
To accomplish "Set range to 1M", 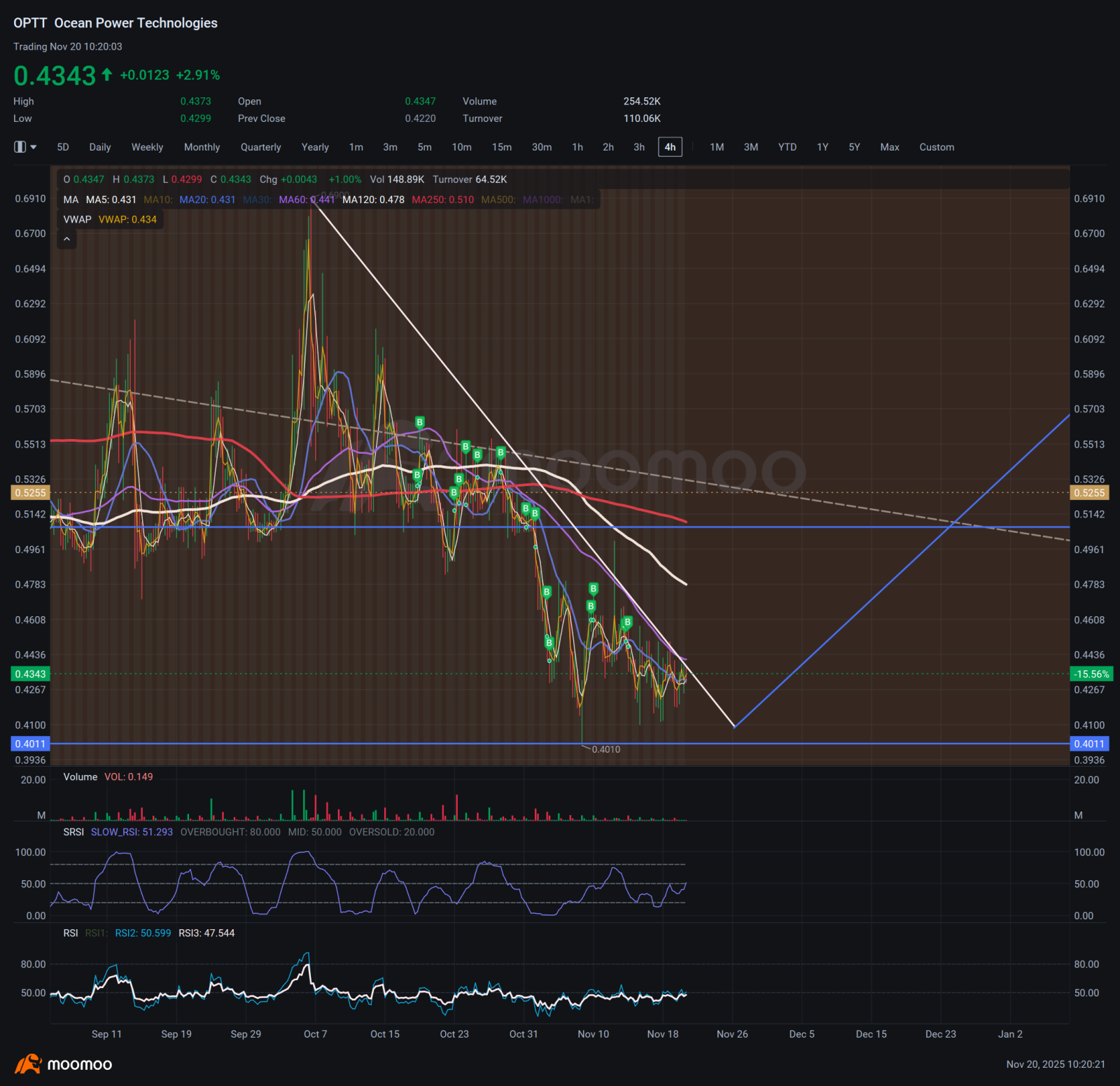I will [717, 147].
